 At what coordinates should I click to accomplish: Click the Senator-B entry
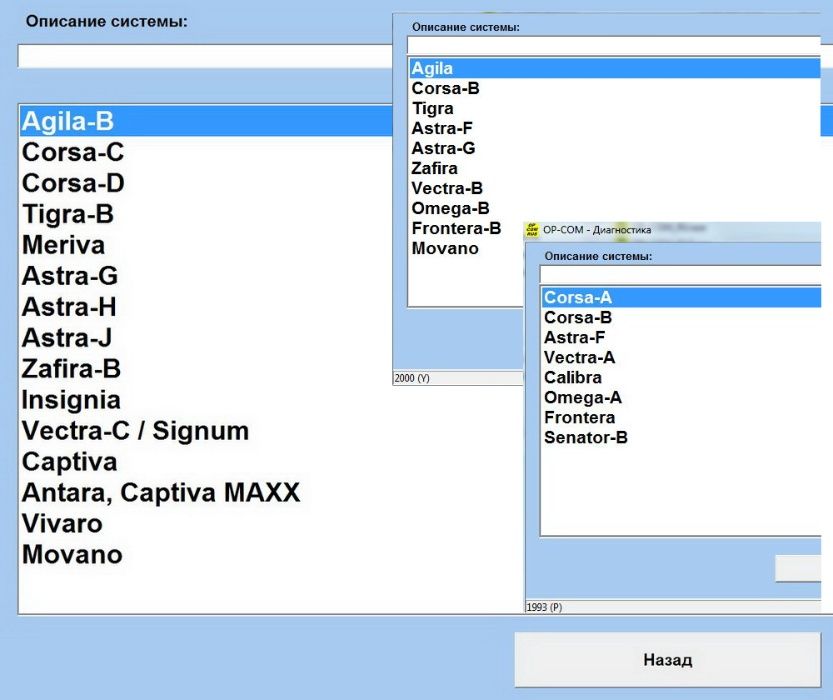(586, 438)
